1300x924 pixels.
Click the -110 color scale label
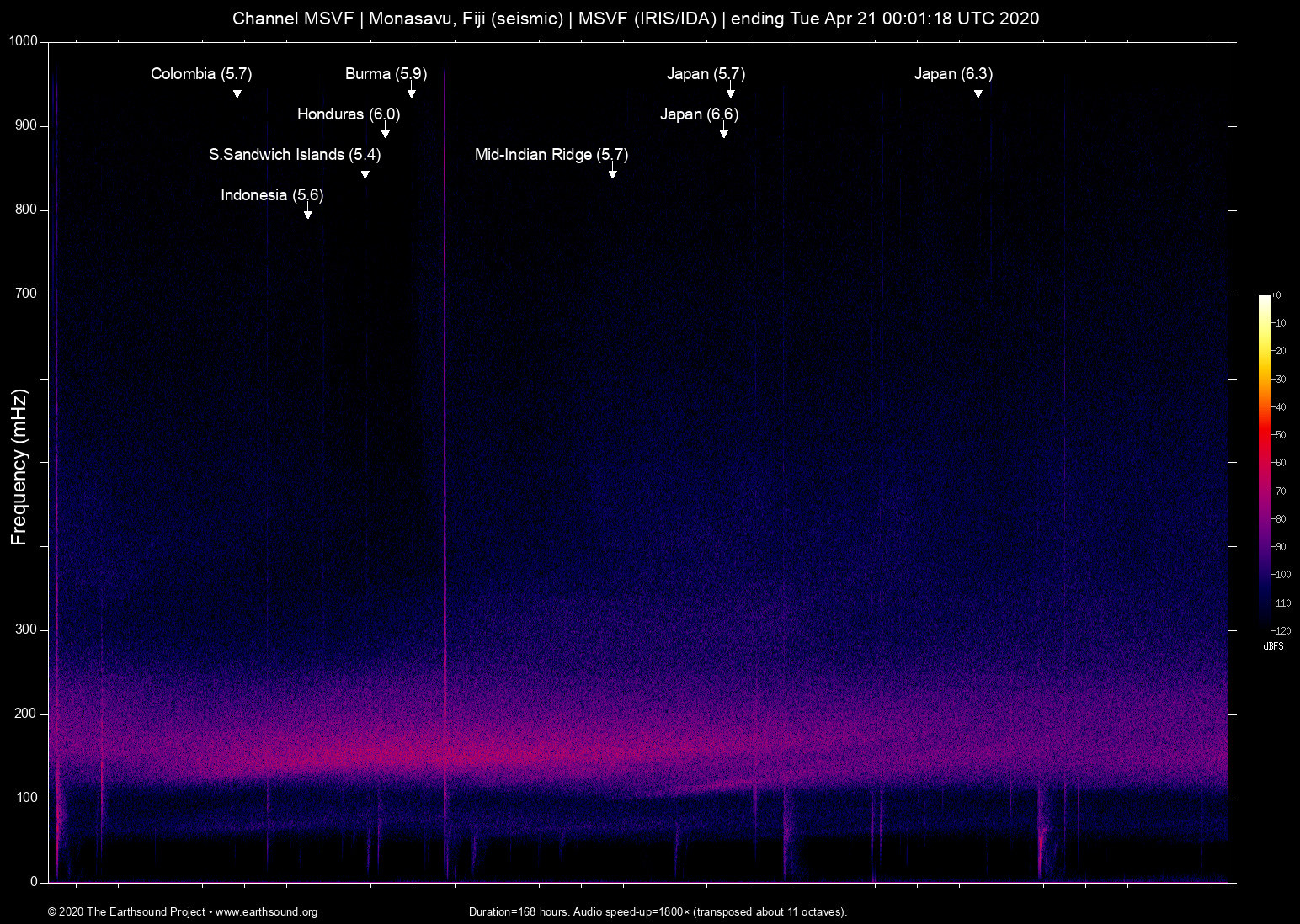(x=1281, y=603)
